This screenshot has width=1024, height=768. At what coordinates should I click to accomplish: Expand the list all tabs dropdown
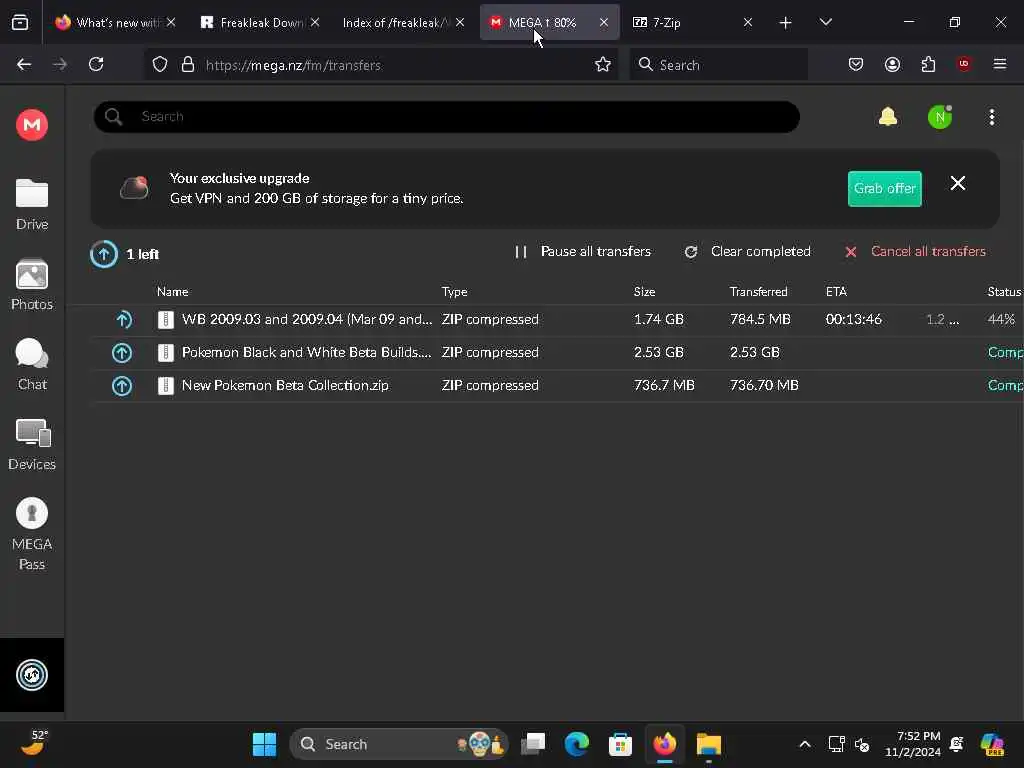(x=825, y=23)
